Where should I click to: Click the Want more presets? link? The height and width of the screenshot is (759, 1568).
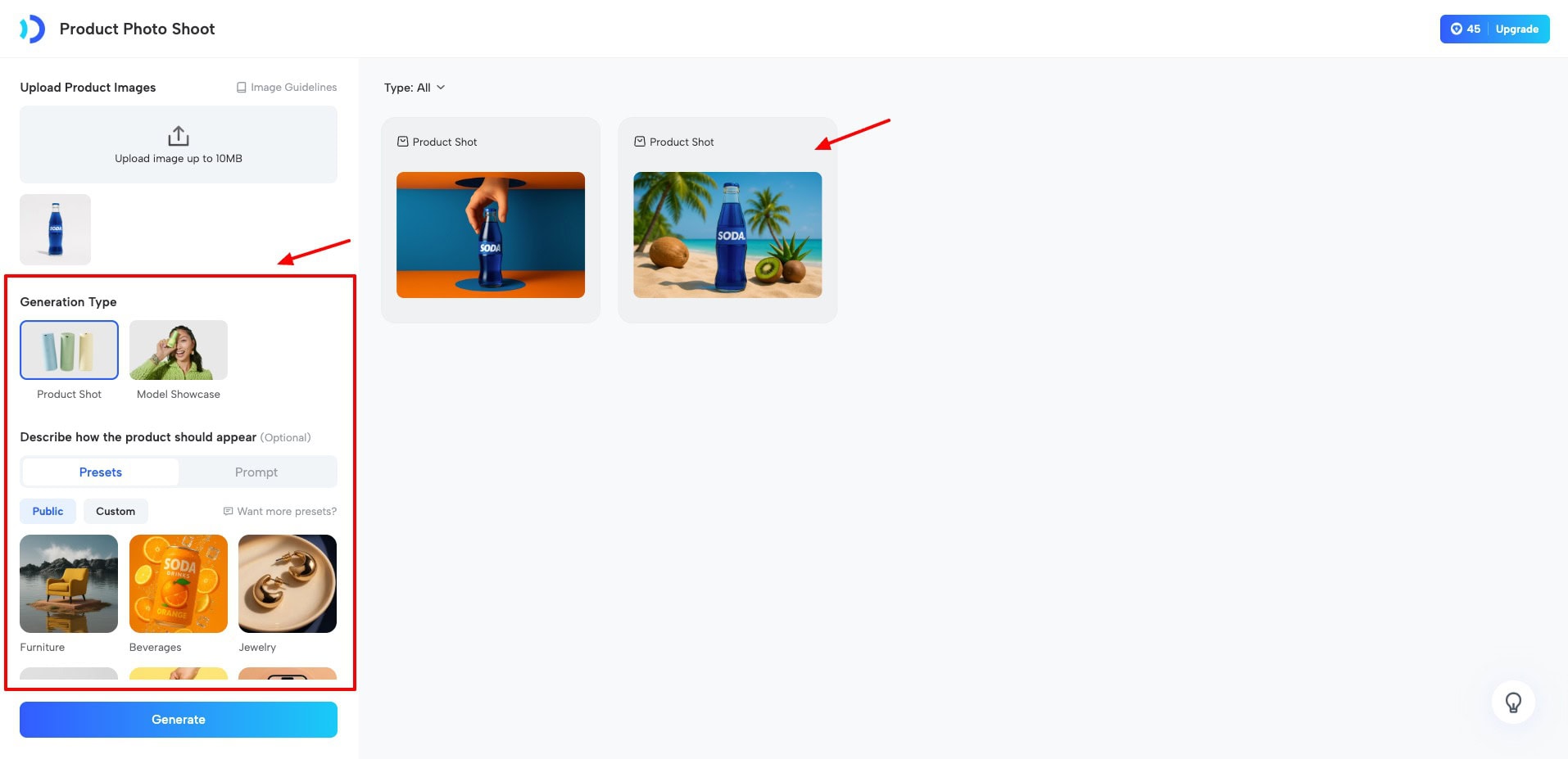[280, 511]
